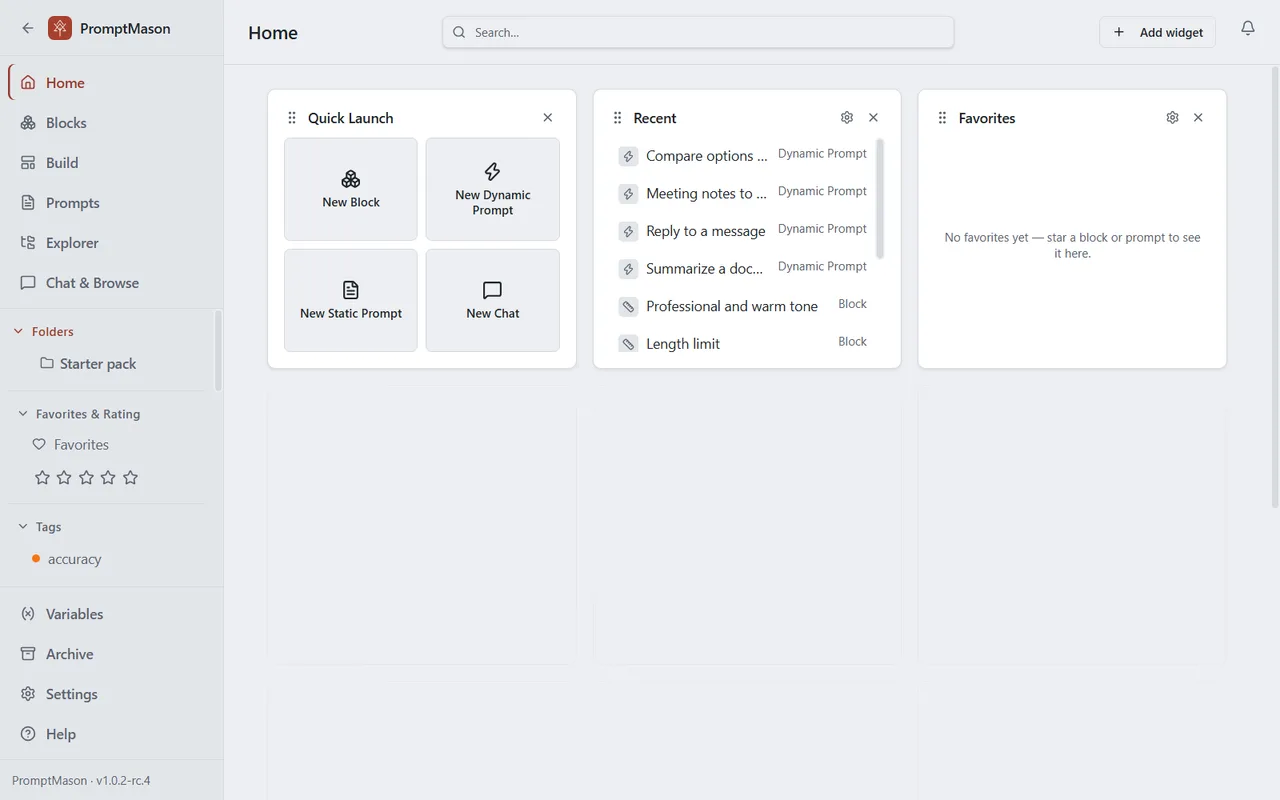The image size is (1280, 800).
Task: Open recent block Professional and warm tone
Action: (742, 306)
